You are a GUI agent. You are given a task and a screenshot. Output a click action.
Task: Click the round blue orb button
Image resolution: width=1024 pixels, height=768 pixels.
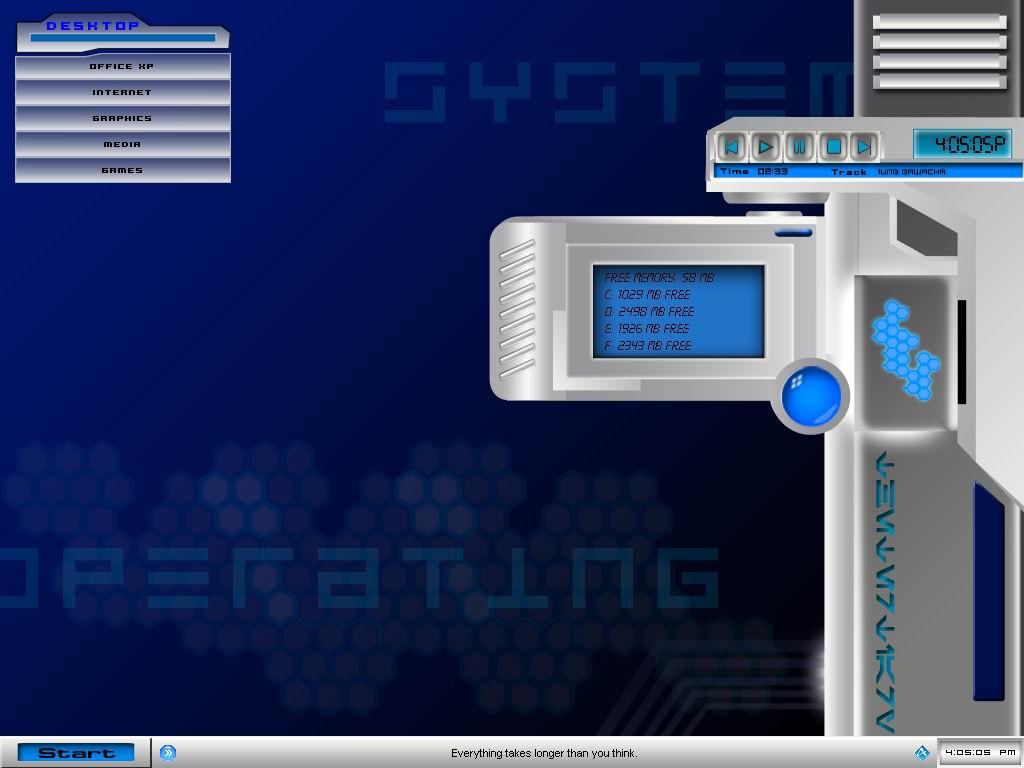[x=811, y=396]
